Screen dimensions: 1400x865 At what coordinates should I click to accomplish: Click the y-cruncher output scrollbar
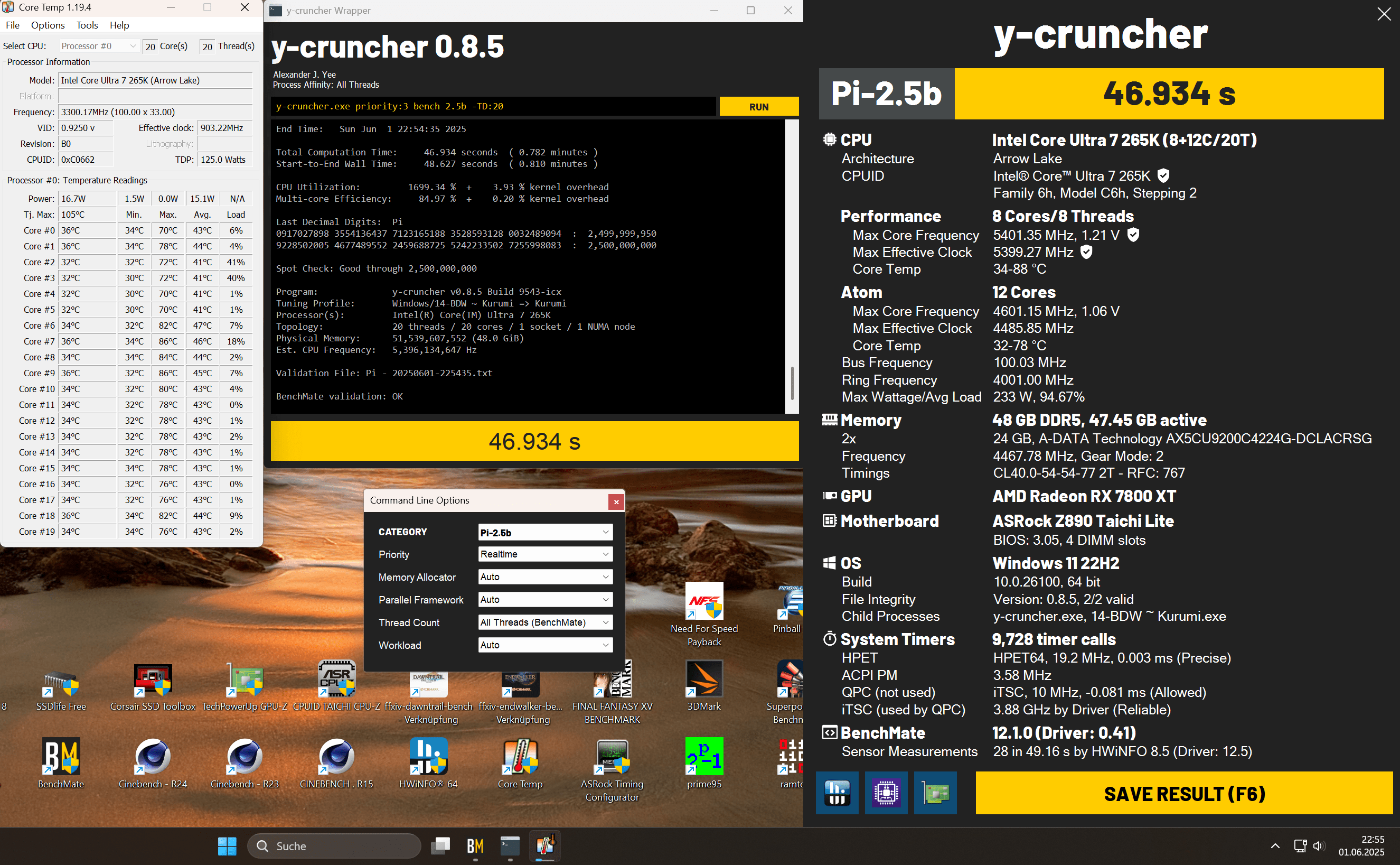tap(791, 382)
